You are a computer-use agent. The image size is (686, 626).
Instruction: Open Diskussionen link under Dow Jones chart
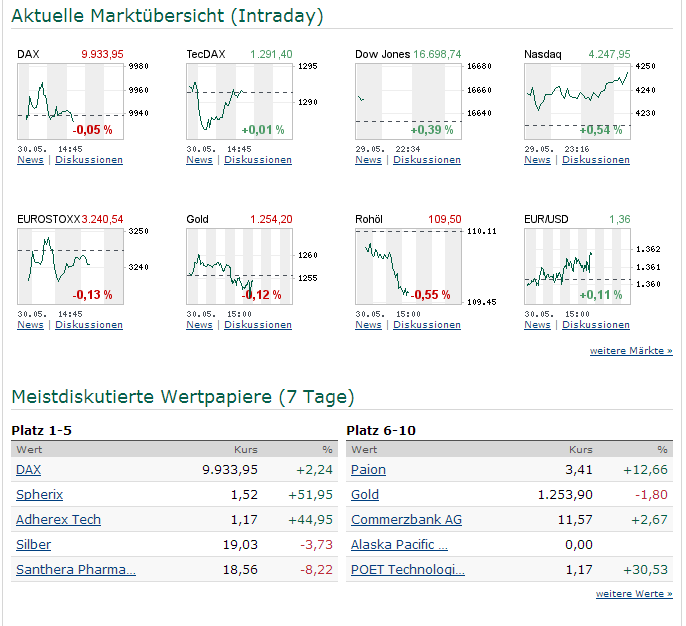coord(427,160)
